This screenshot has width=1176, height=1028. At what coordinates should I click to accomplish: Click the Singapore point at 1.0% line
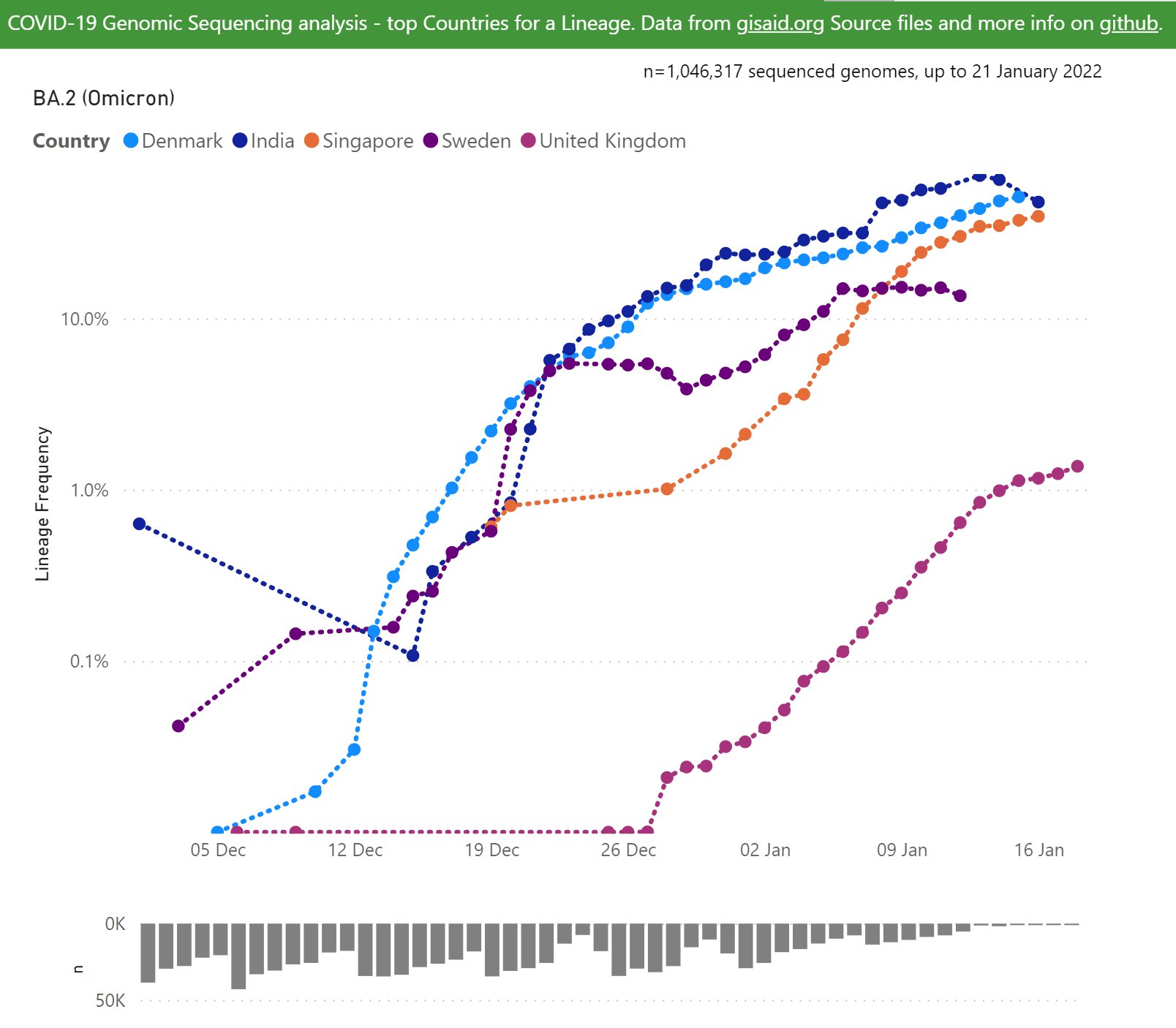[666, 488]
